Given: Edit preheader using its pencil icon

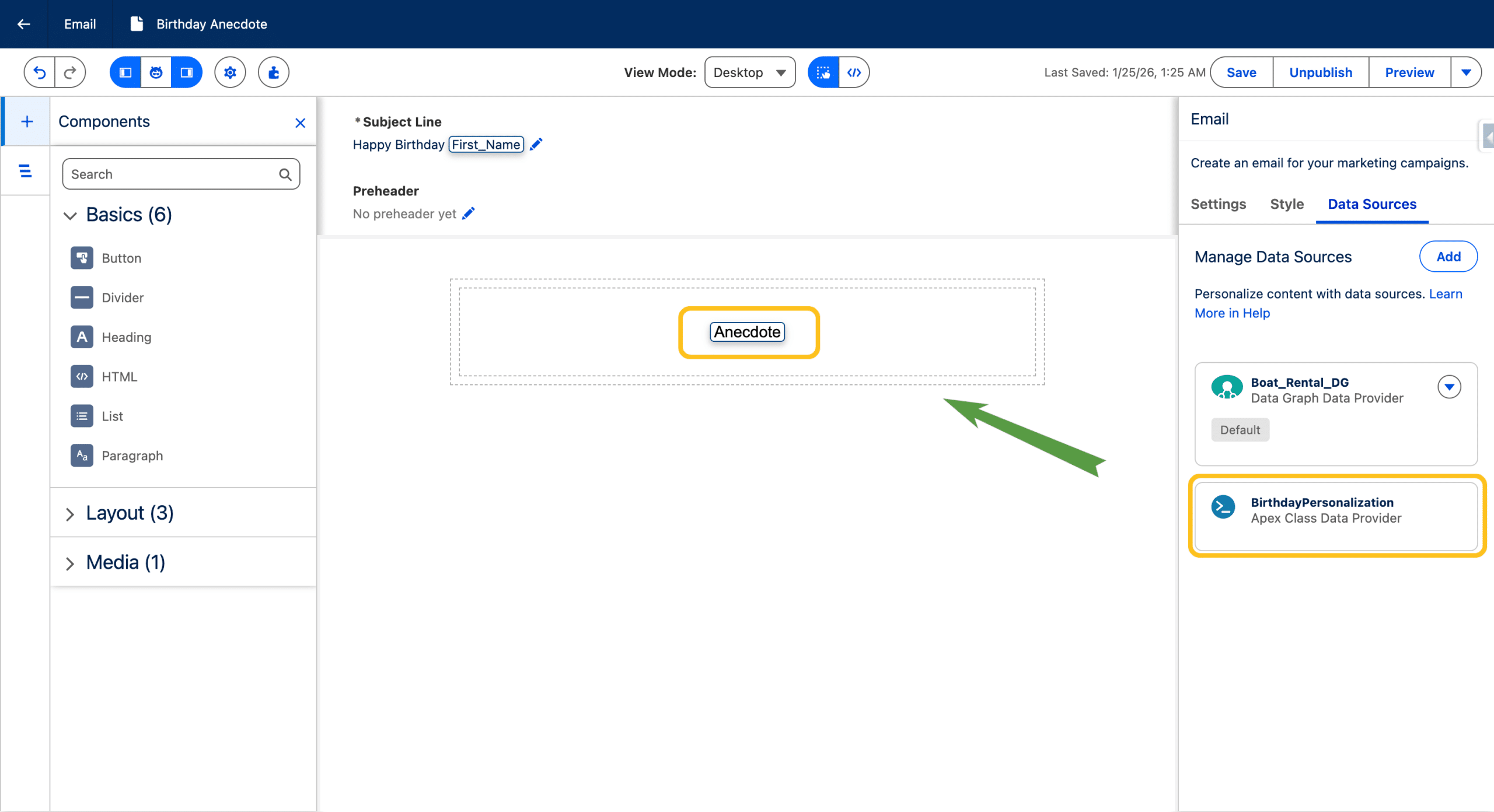Looking at the screenshot, I should pyautogui.click(x=469, y=213).
